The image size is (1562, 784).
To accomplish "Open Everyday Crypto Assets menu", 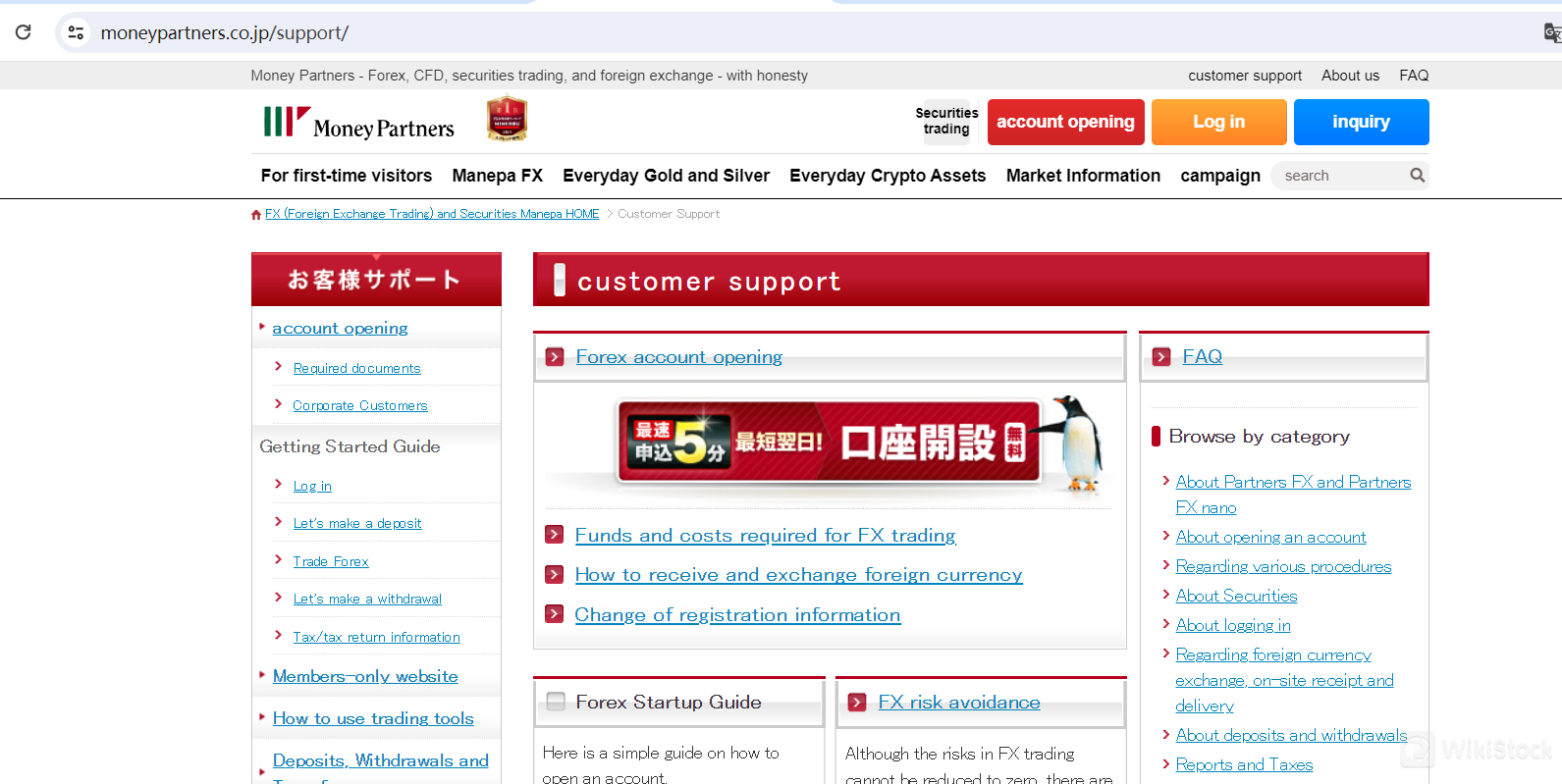I will [888, 176].
